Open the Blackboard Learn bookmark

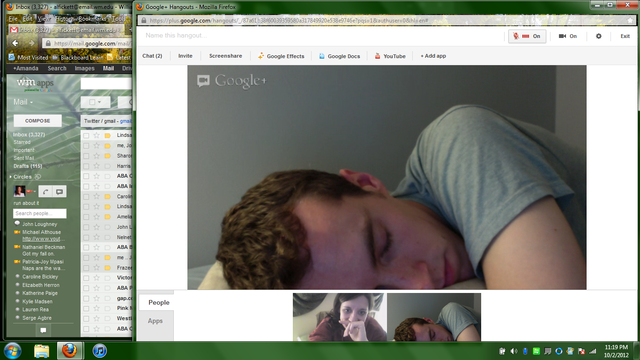coord(78,58)
